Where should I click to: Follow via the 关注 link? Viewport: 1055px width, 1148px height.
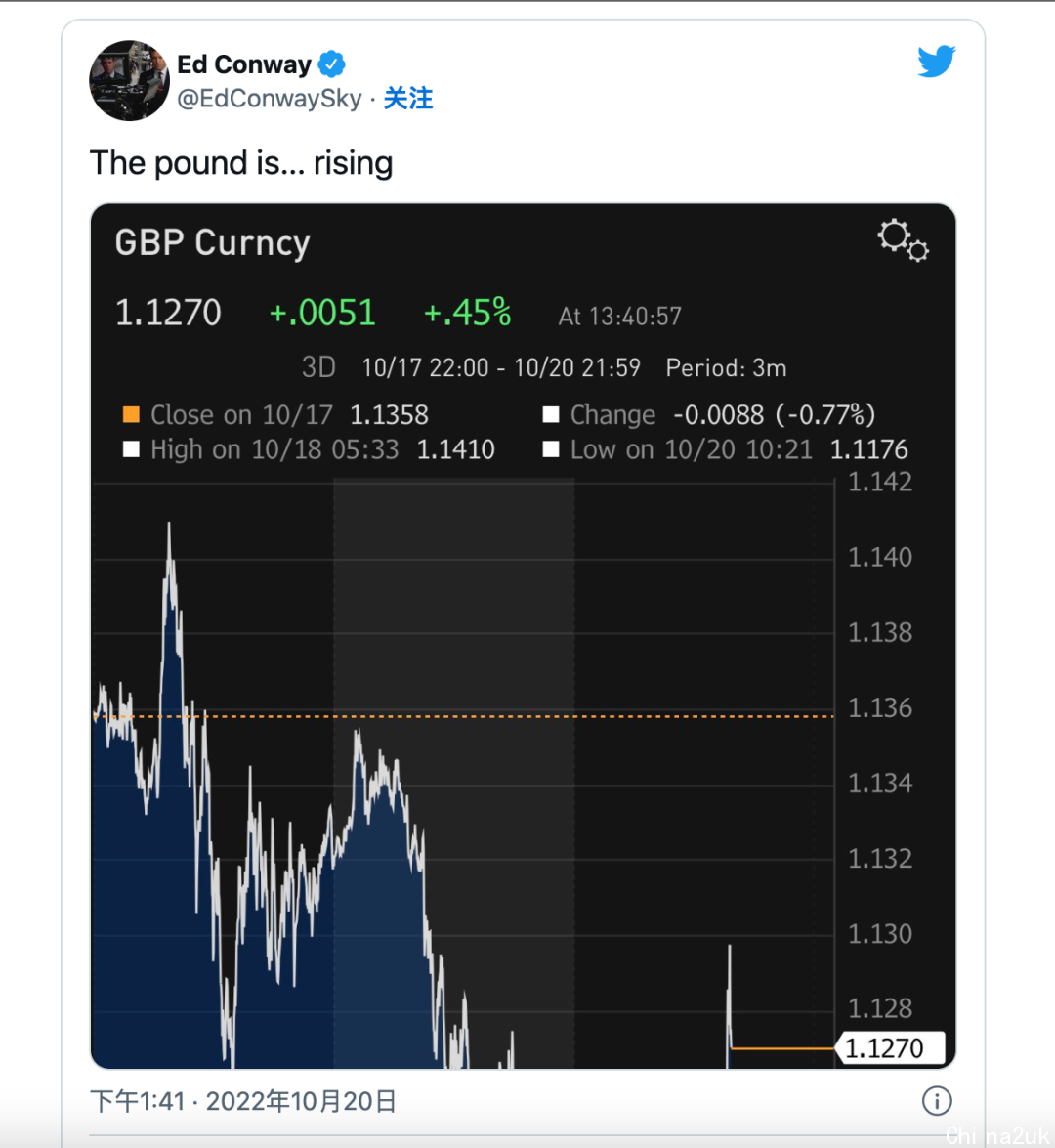coord(408,98)
